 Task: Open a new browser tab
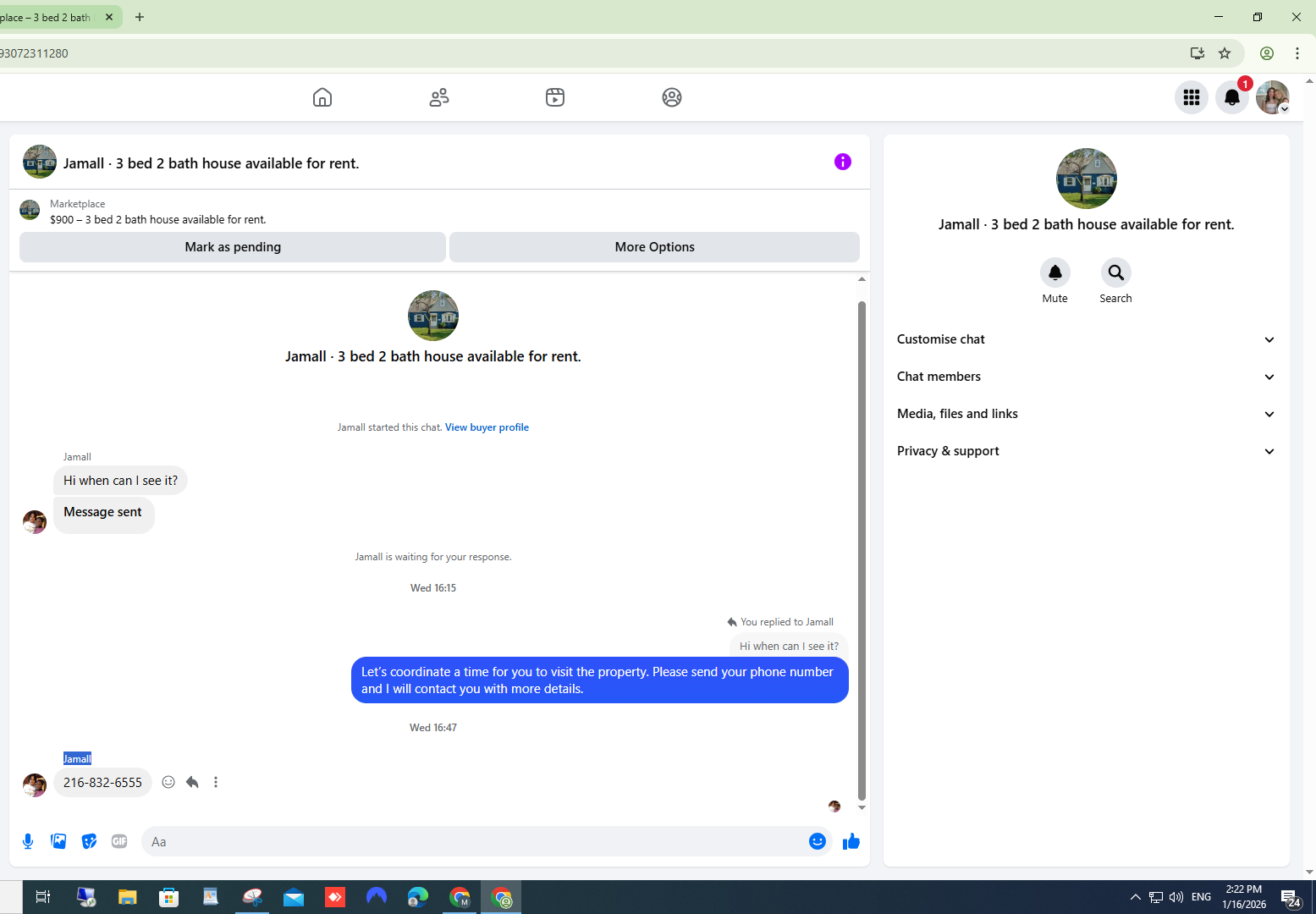(x=140, y=17)
